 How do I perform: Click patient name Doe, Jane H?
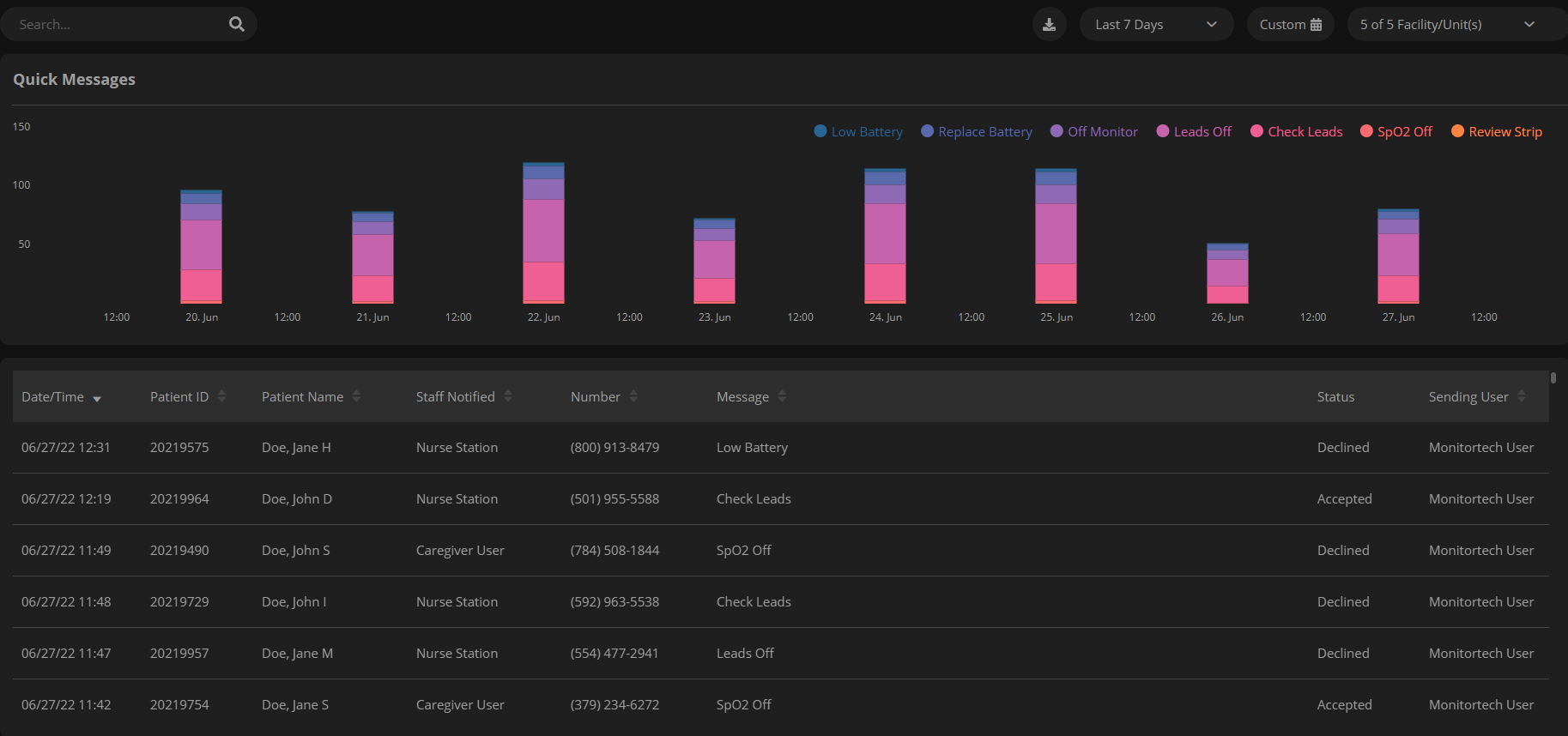296,447
